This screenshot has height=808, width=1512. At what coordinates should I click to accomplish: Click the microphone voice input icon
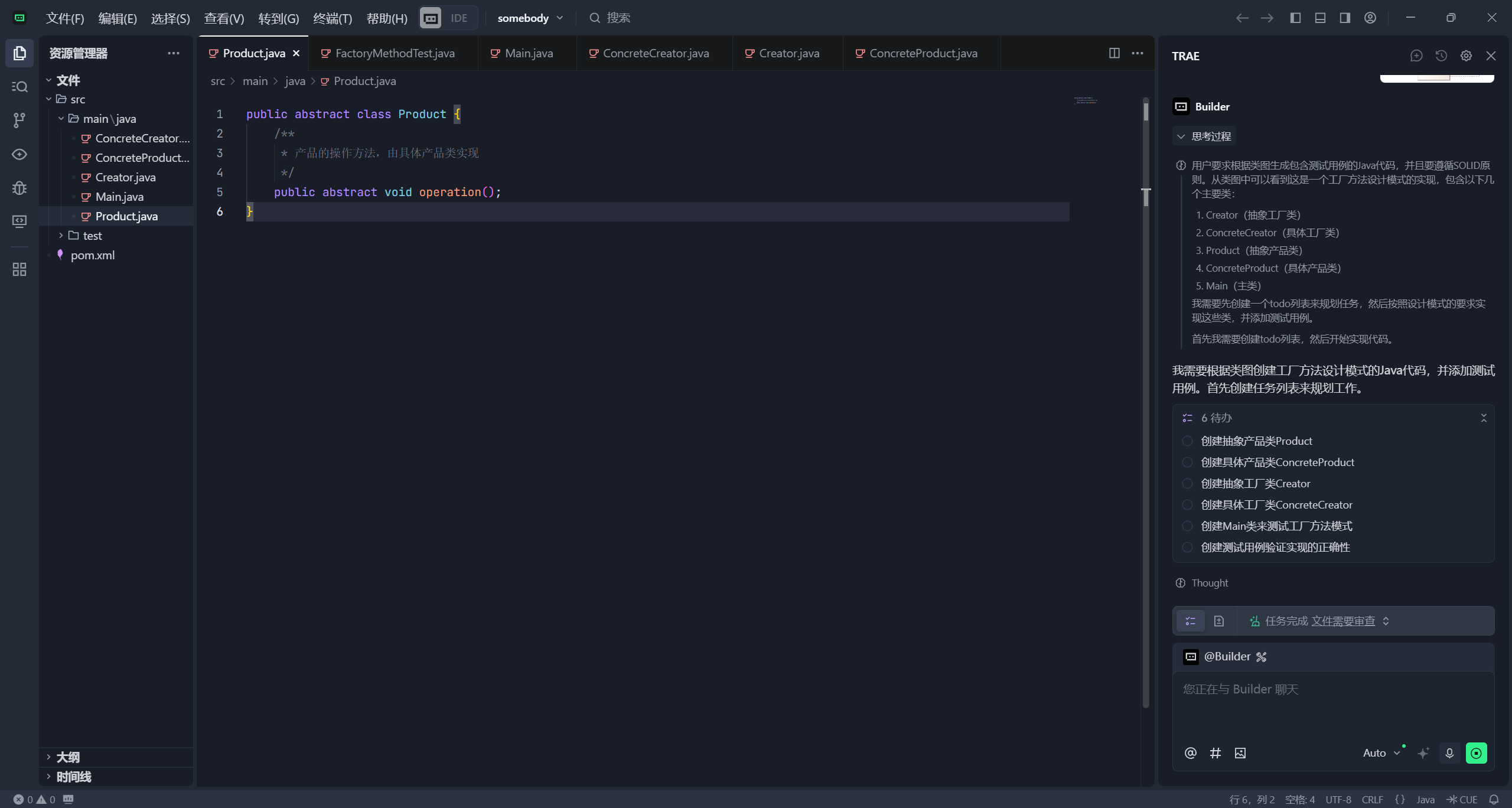1449,753
